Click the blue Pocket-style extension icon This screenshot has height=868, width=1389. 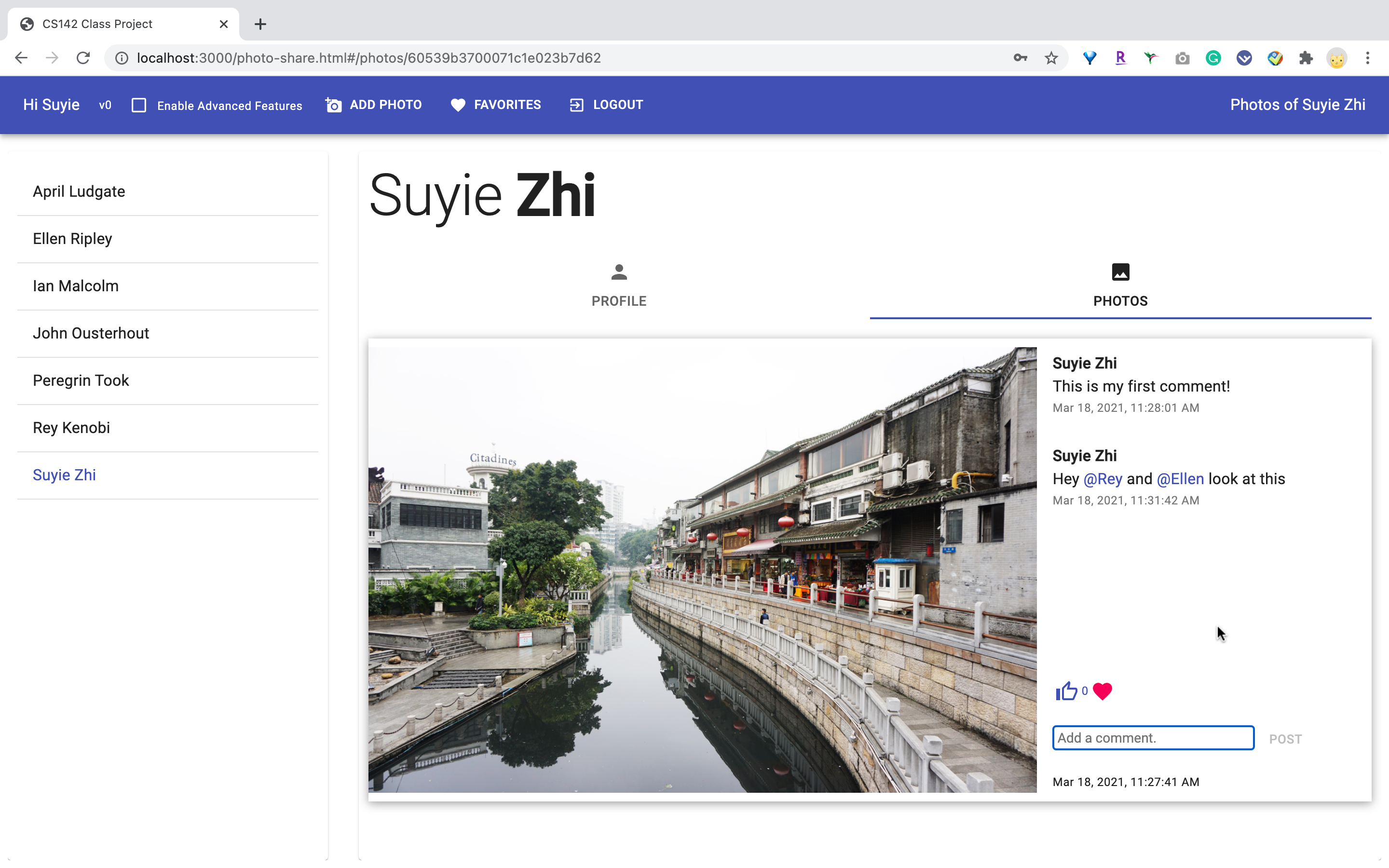click(1244, 58)
